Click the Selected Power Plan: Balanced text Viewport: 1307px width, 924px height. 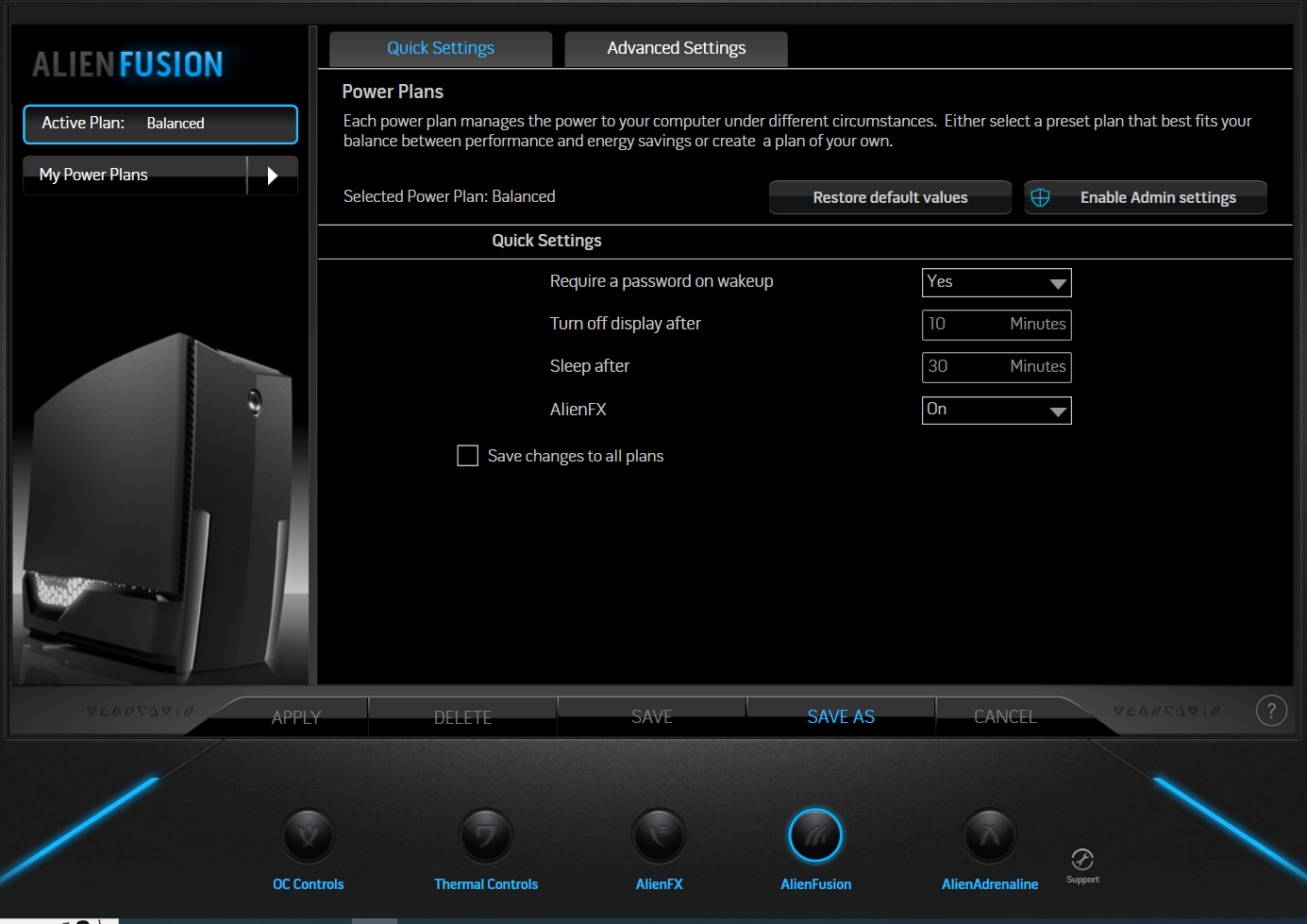(449, 196)
